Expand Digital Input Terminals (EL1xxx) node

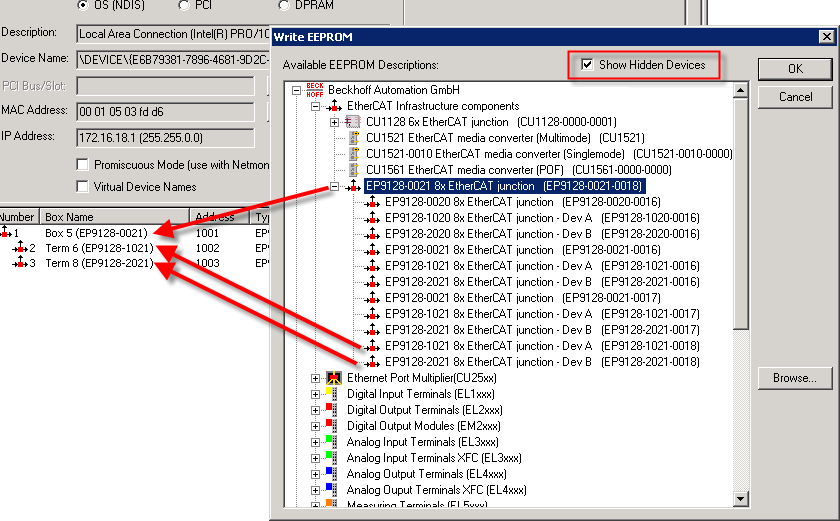point(316,395)
